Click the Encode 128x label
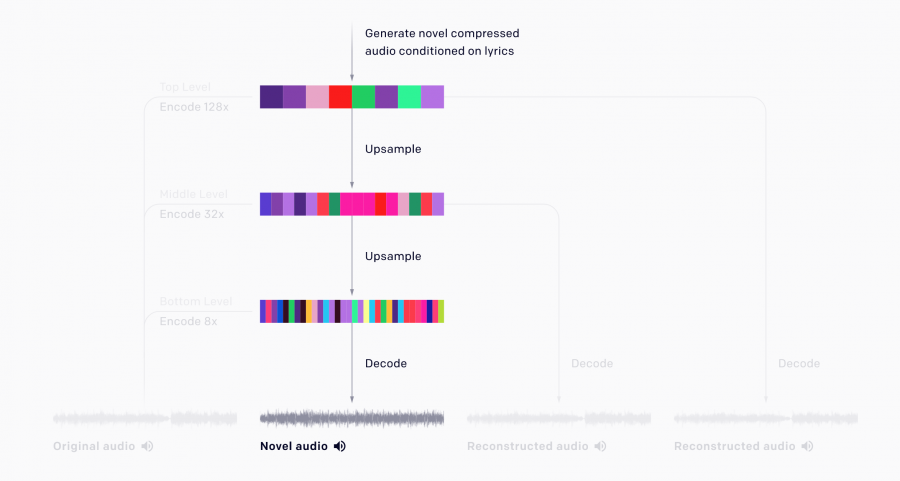900x481 pixels. (194, 106)
